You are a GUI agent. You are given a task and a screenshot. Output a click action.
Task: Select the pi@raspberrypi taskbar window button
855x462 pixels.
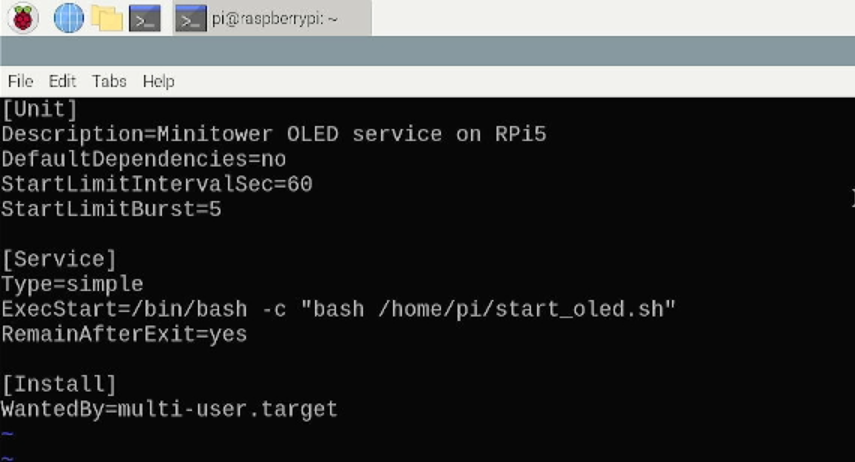click(272, 19)
